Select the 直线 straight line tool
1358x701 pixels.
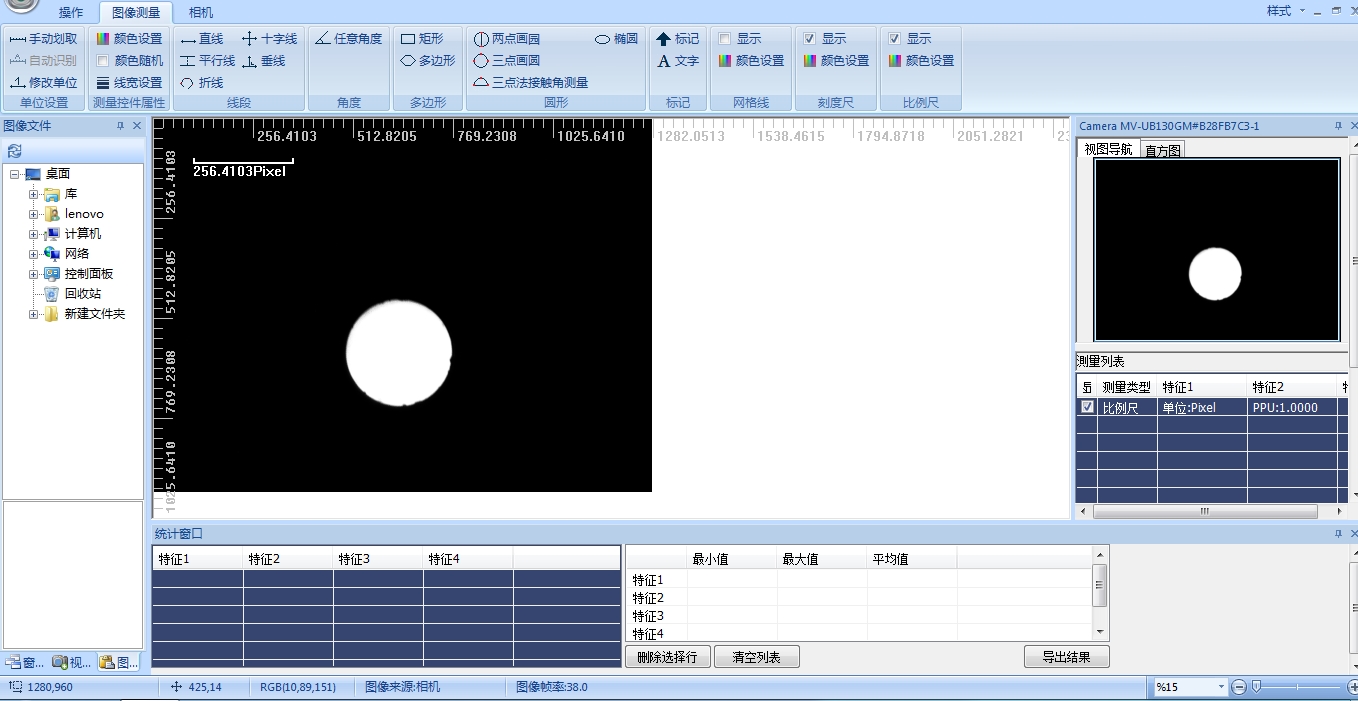(x=202, y=39)
